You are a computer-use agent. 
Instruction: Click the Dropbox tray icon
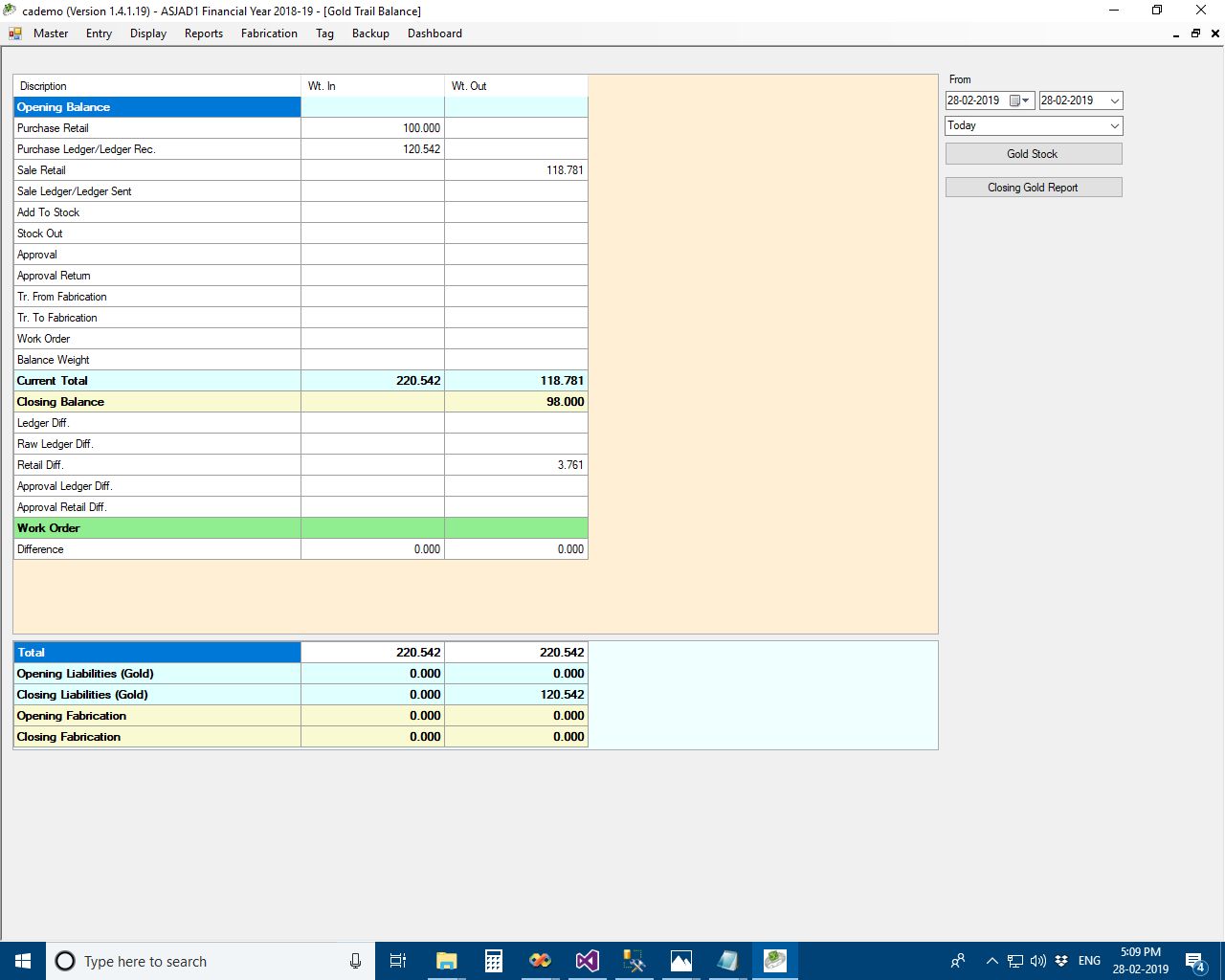pyautogui.click(x=1061, y=961)
